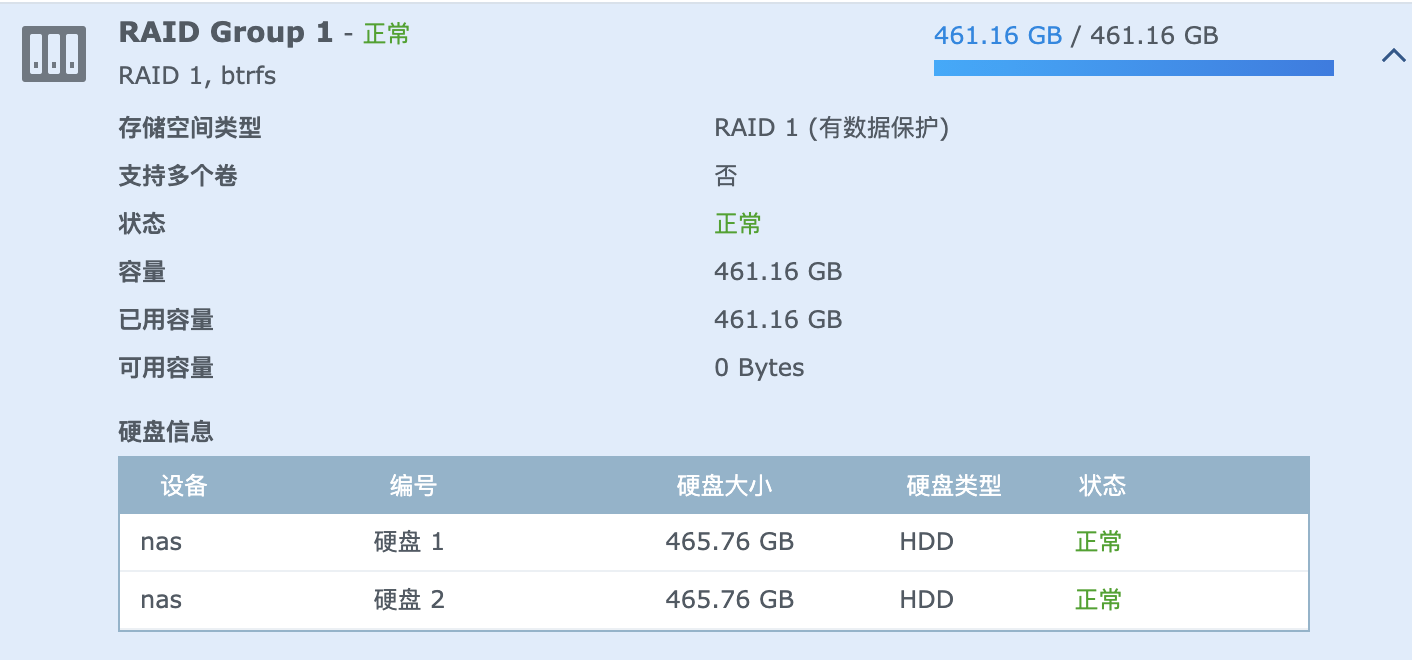Click the 存储空间类型 RAID 1 value
The width and height of the screenshot is (1412, 660).
(831, 128)
